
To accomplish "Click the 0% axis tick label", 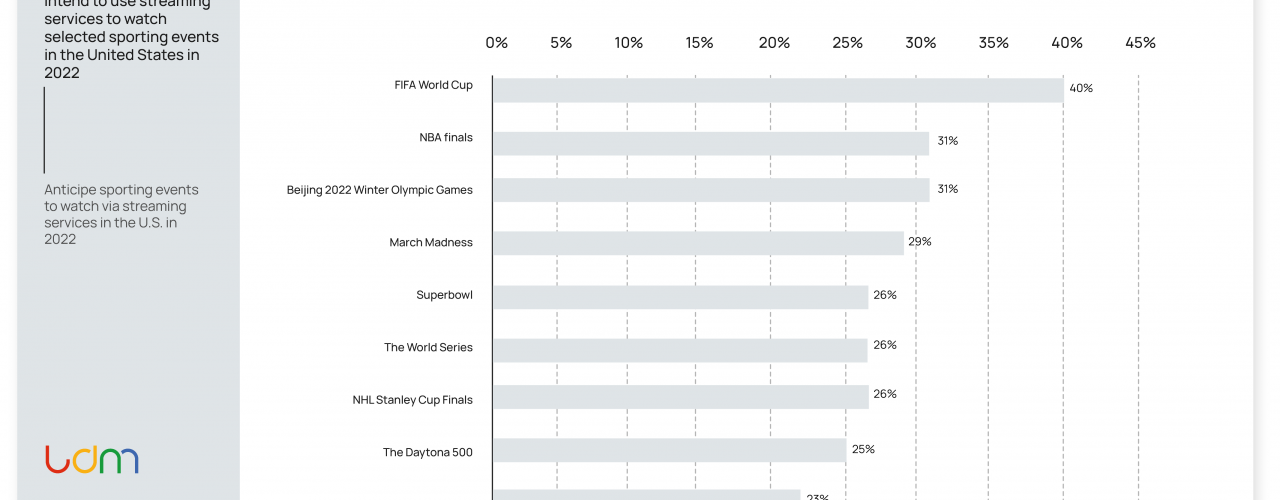I will click(x=496, y=43).
